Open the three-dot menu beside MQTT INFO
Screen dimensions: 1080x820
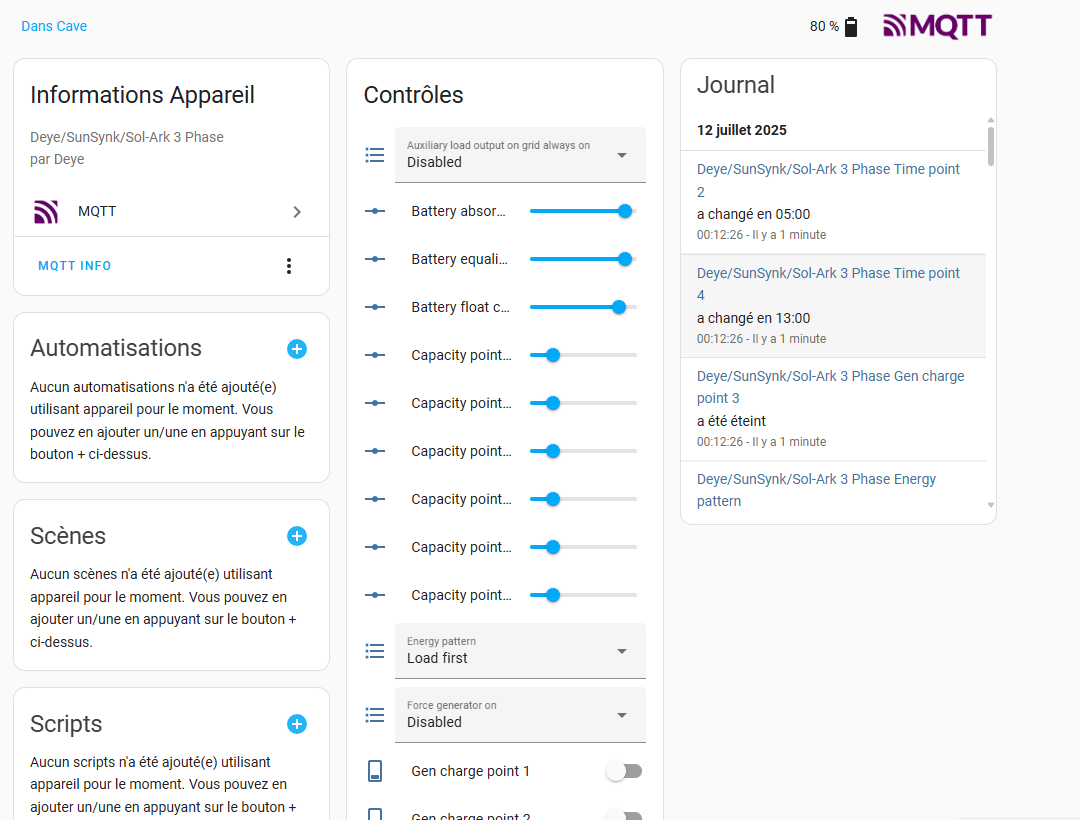click(x=289, y=266)
